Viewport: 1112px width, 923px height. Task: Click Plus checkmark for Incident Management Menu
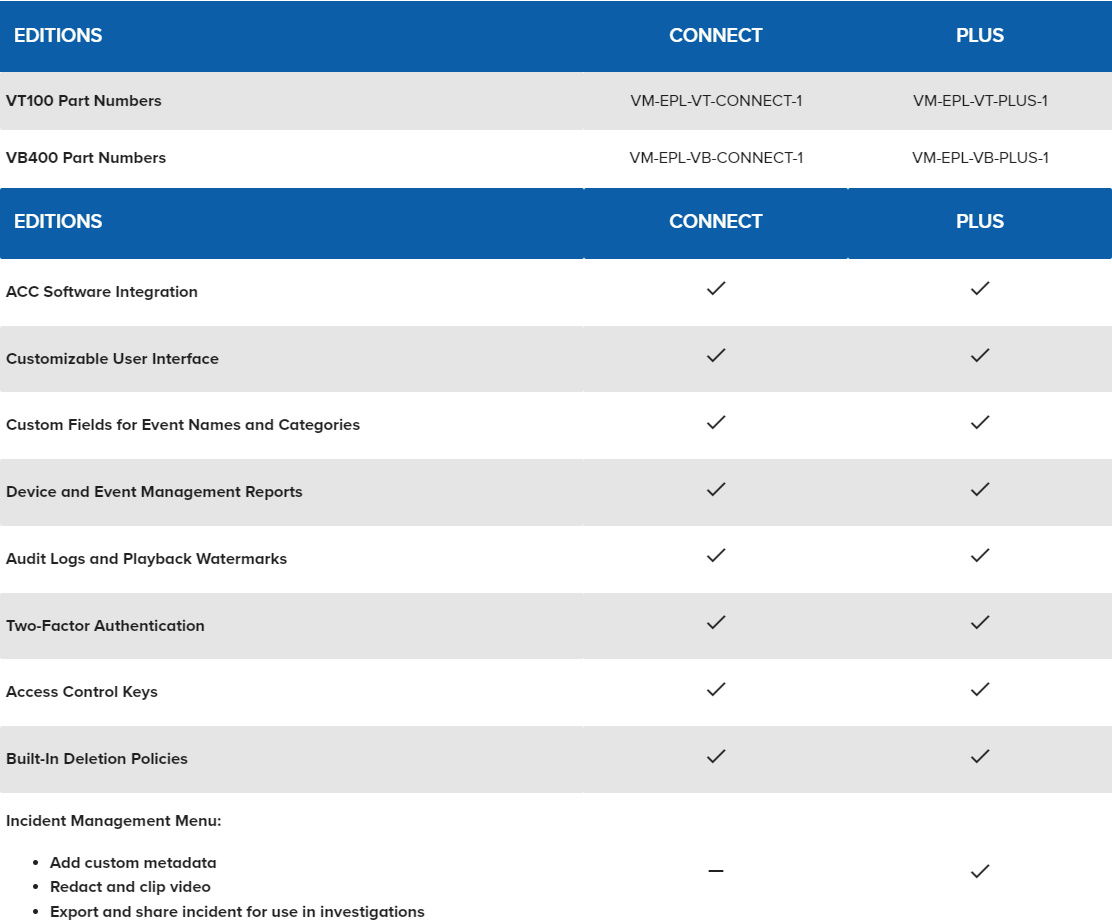click(979, 871)
